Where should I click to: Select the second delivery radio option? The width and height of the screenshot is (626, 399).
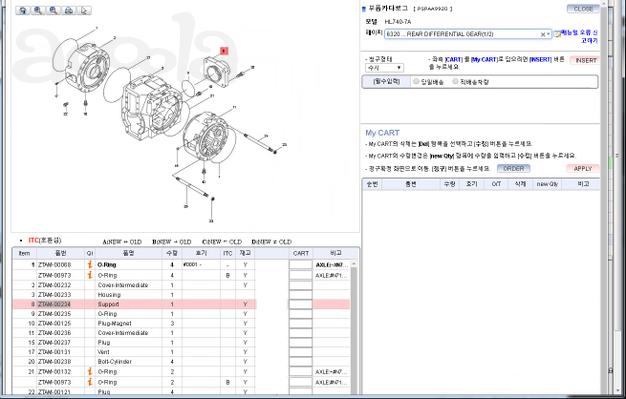click(x=455, y=81)
